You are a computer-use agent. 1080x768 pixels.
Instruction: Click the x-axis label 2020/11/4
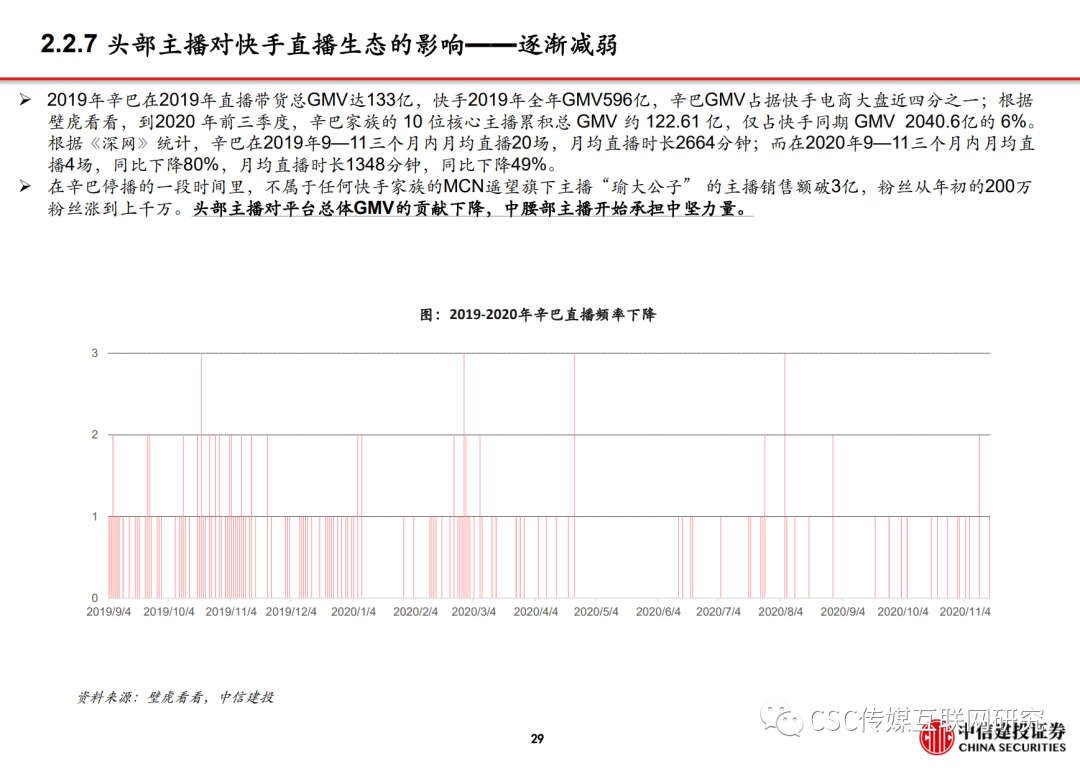(x=965, y=612)
